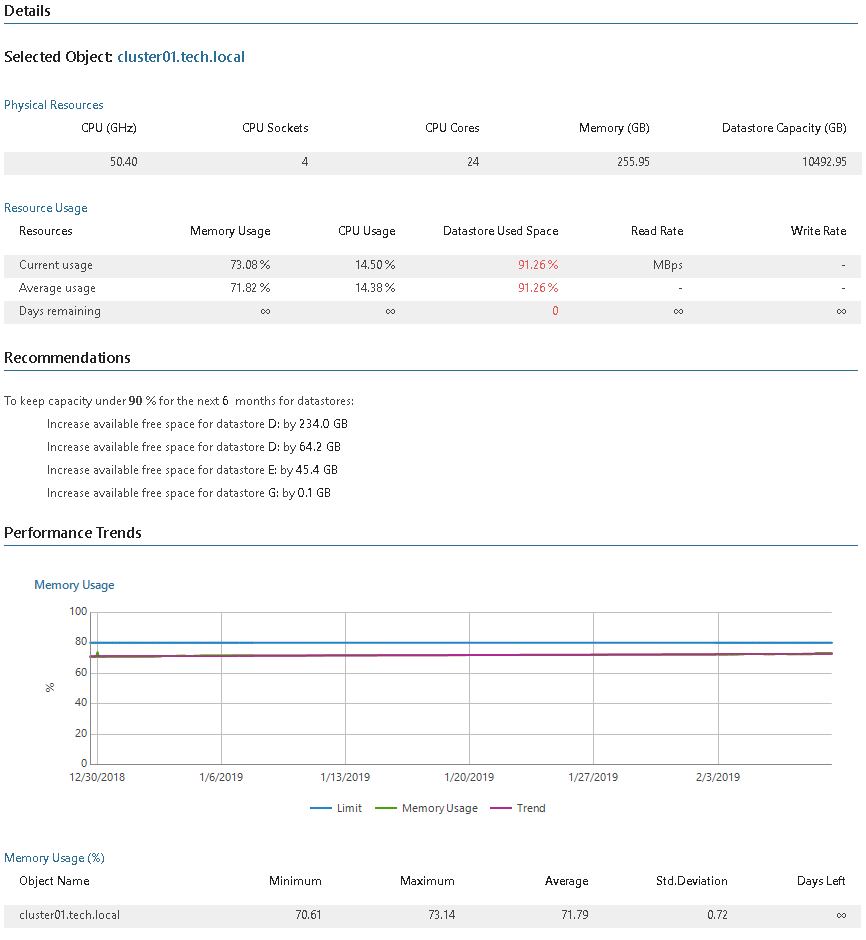Click the CPU Cores column header
The height and width of the screenshot is (940, 866).
tap(452, 128)
